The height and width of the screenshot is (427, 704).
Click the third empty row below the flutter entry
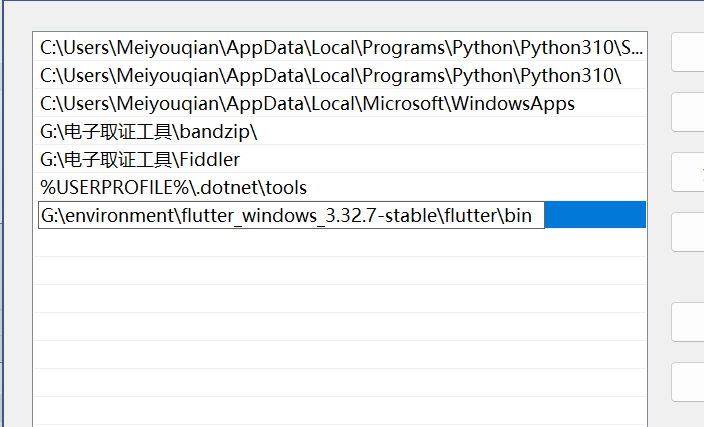pyautogui.click(x=340, y=299)
